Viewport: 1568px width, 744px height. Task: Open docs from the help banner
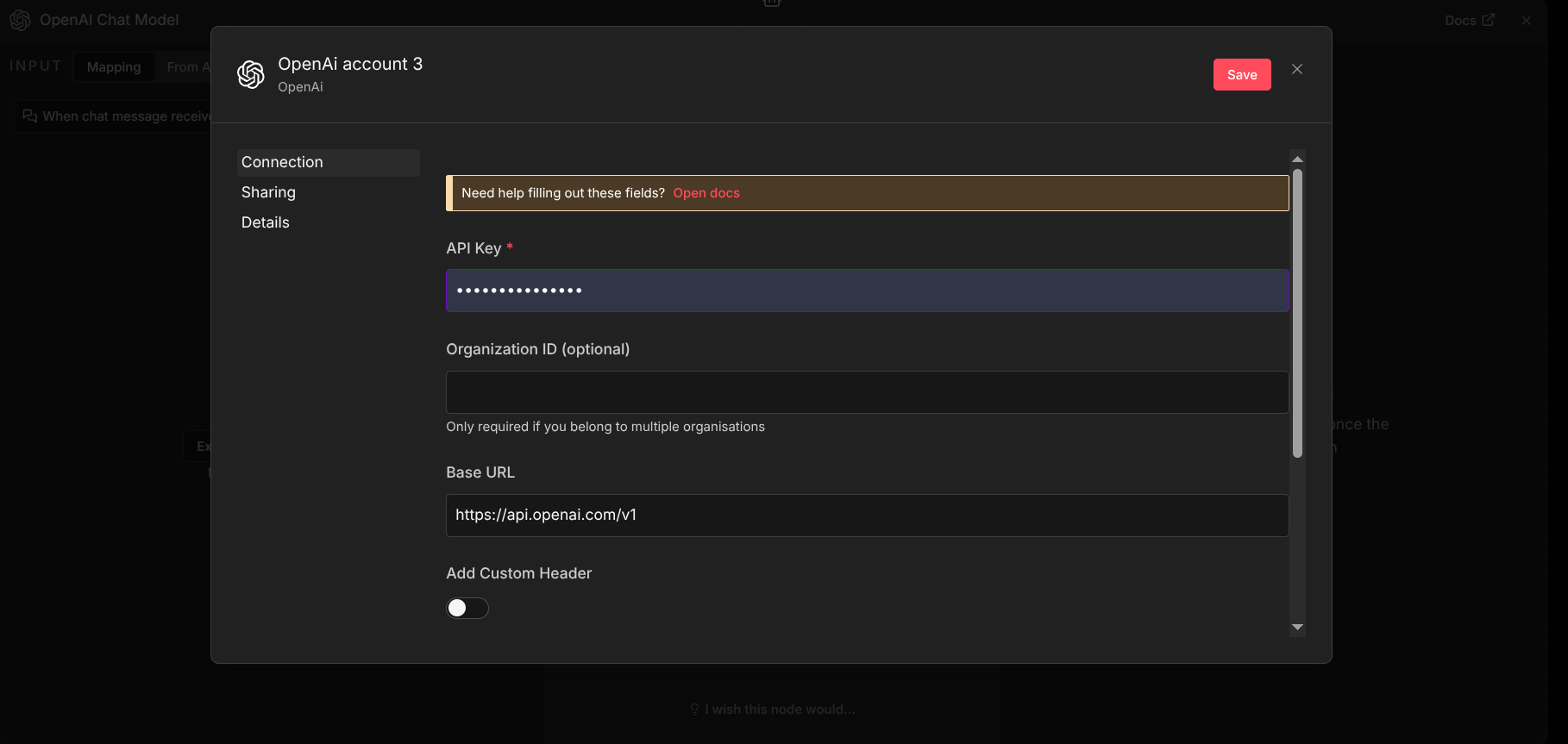pos(706,192)
